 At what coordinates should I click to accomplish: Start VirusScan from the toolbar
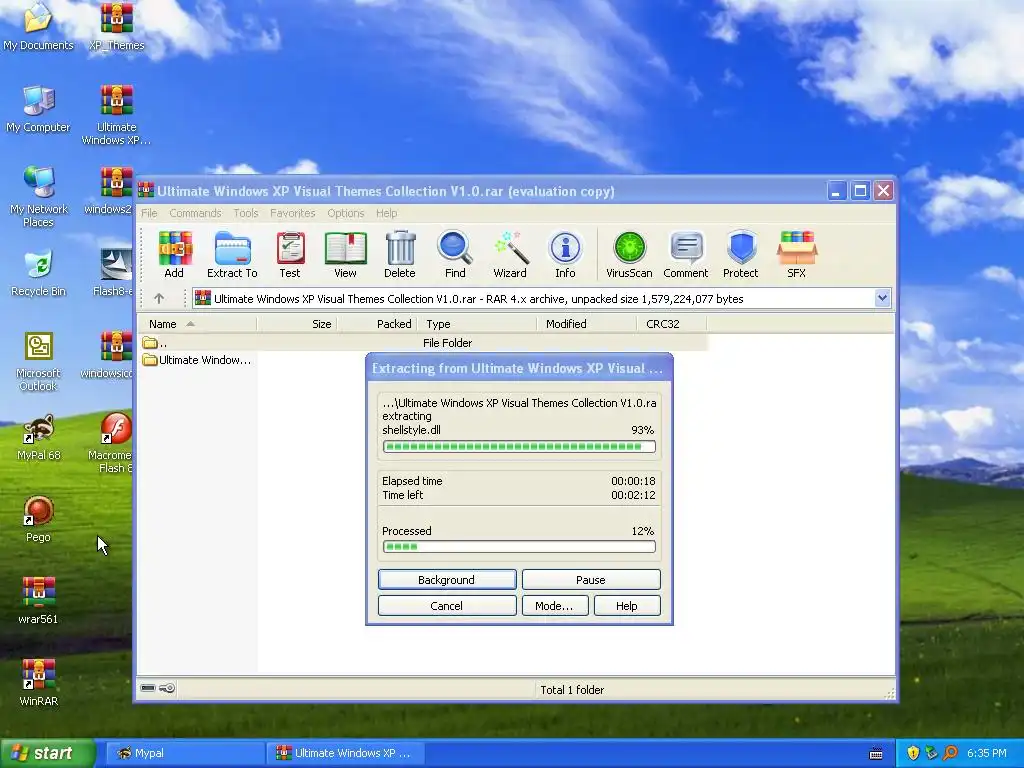pos(629,254)
